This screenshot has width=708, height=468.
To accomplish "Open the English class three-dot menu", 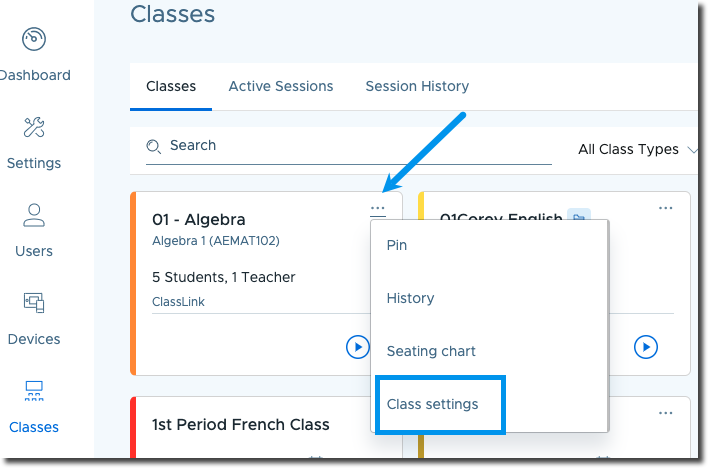I will pos(666,208).
